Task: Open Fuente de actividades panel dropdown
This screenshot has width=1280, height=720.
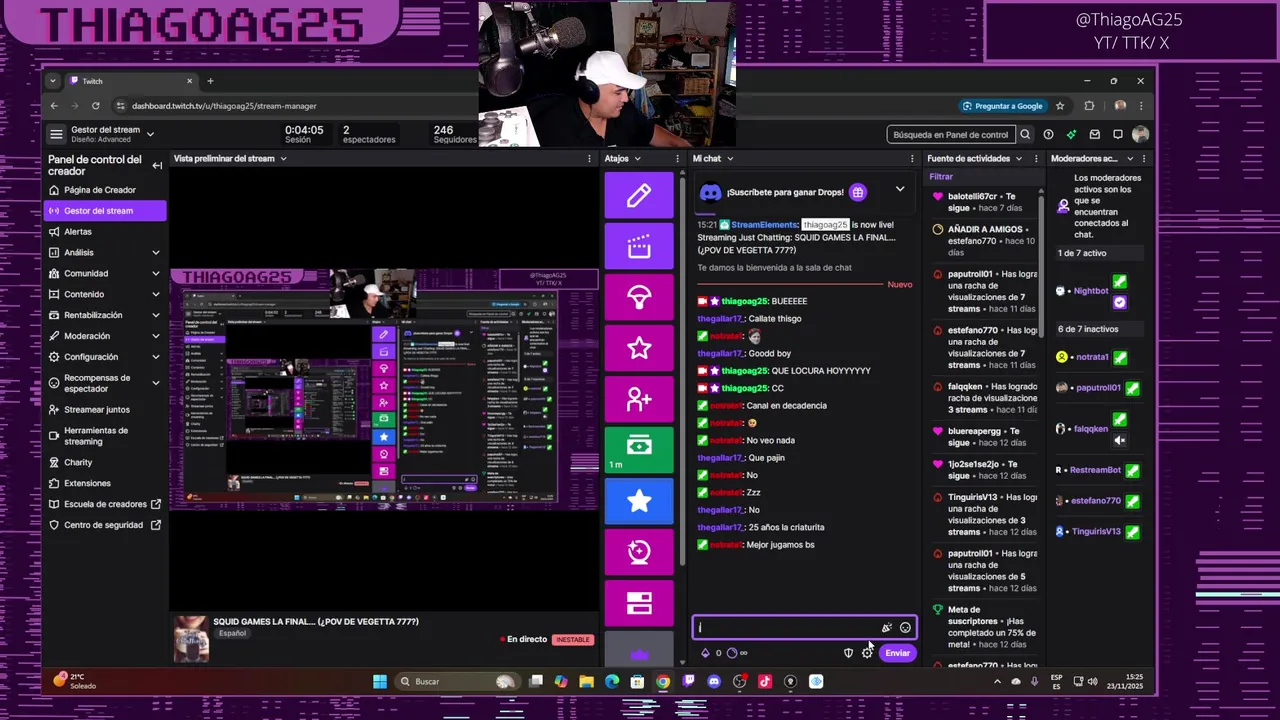Action: 1019,159
